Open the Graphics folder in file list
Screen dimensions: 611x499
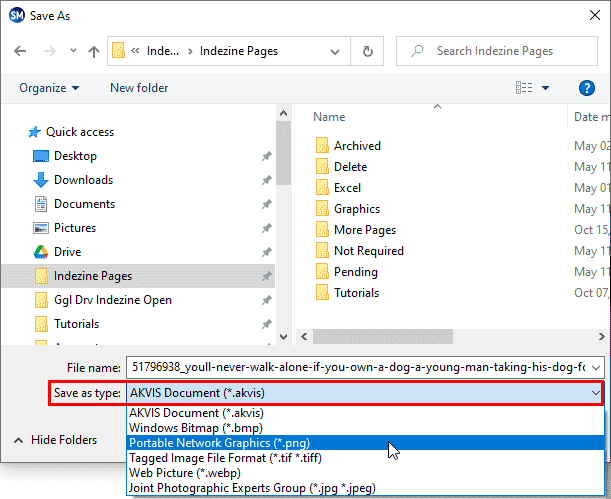[x=356, y=209]
